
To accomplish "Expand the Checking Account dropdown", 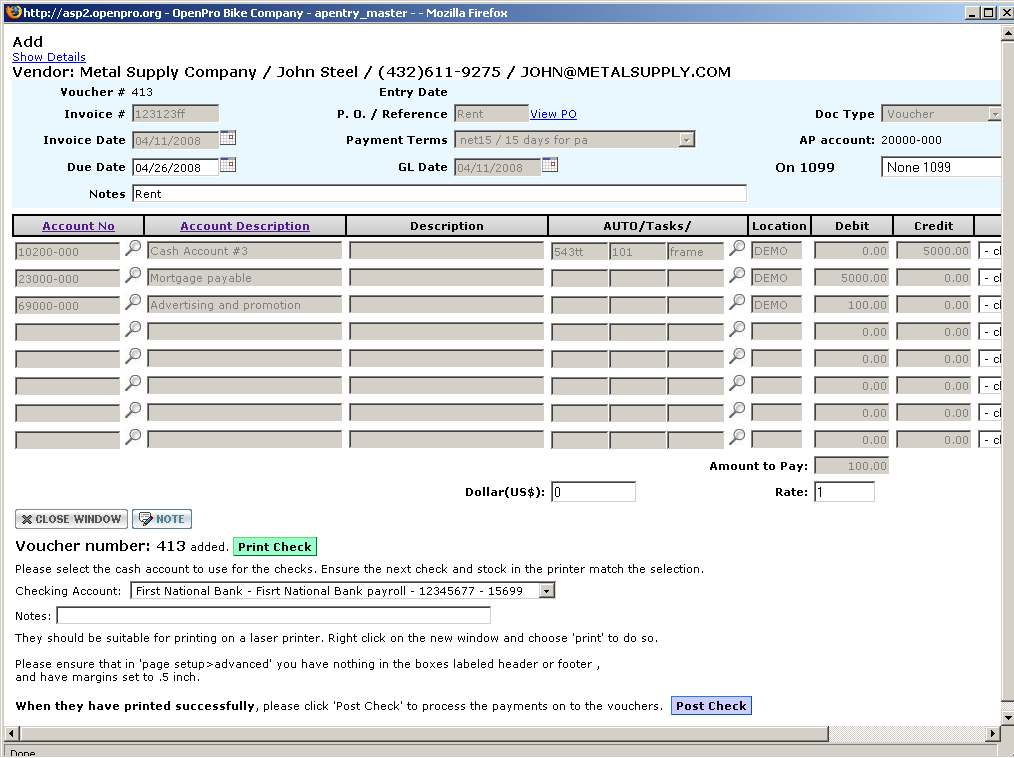I will [x=546, y=591].
